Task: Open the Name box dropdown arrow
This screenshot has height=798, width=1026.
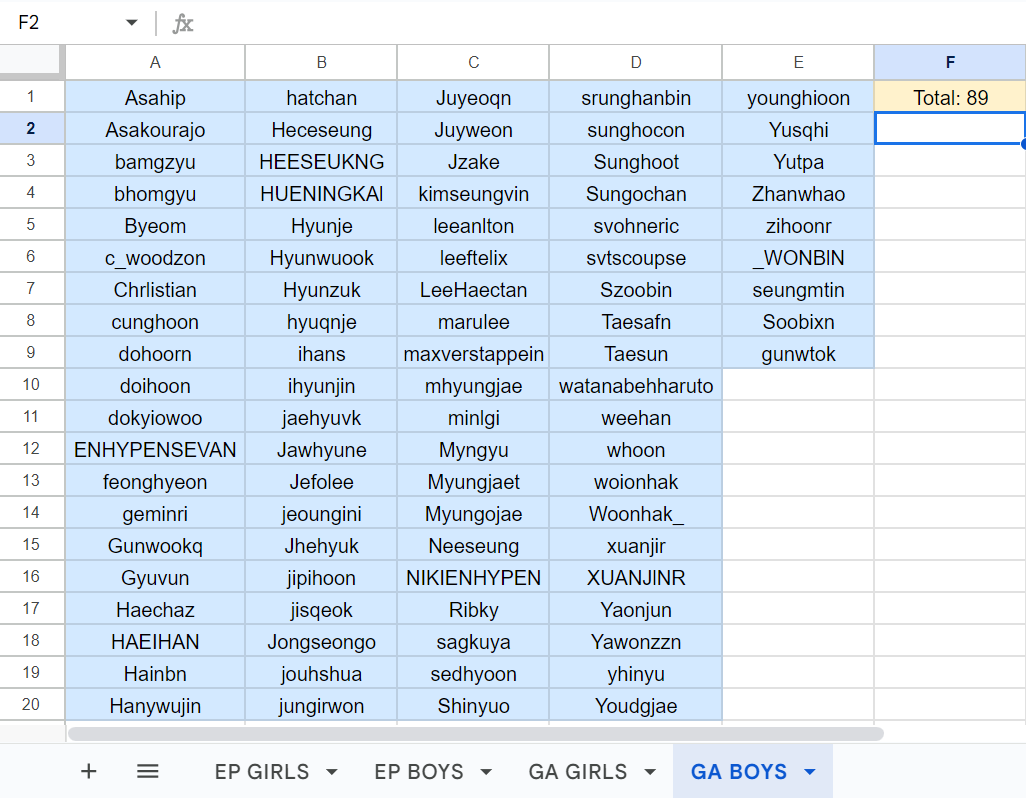Action: tap(132, 23)
